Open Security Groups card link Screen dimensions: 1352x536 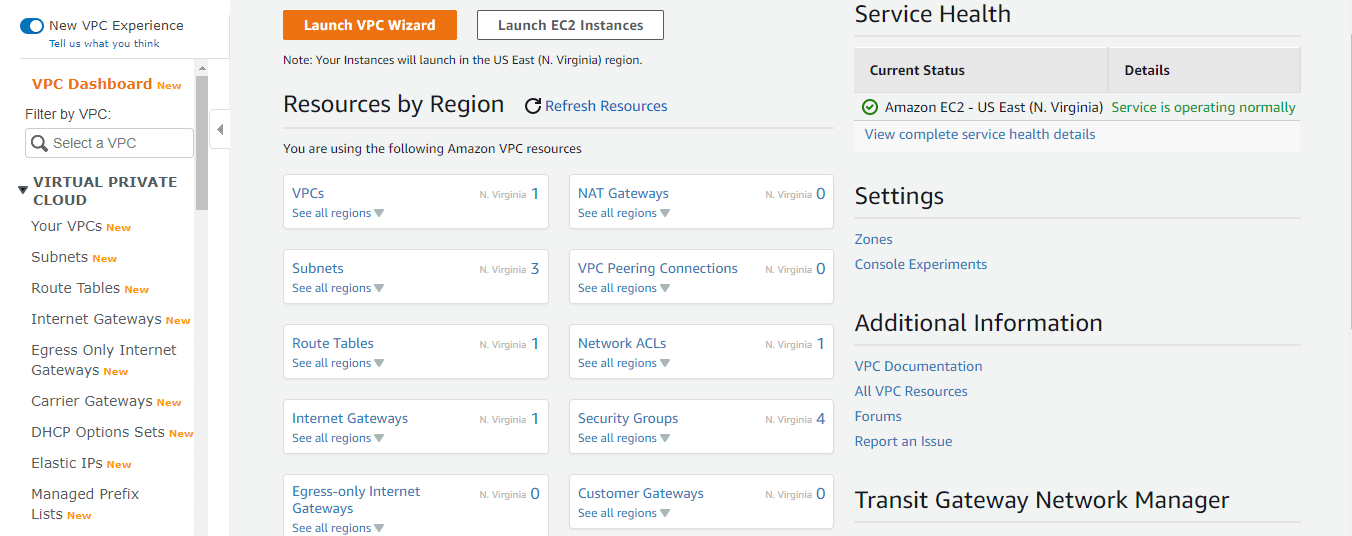click(628, 418)
